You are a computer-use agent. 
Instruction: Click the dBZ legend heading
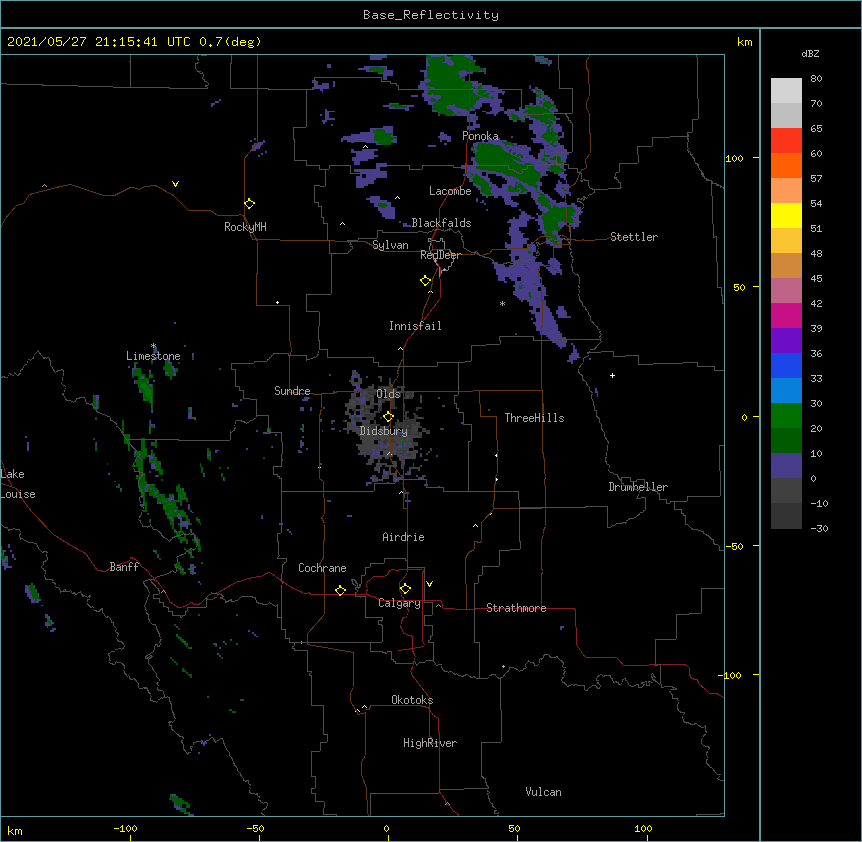[x=810, y=53]
